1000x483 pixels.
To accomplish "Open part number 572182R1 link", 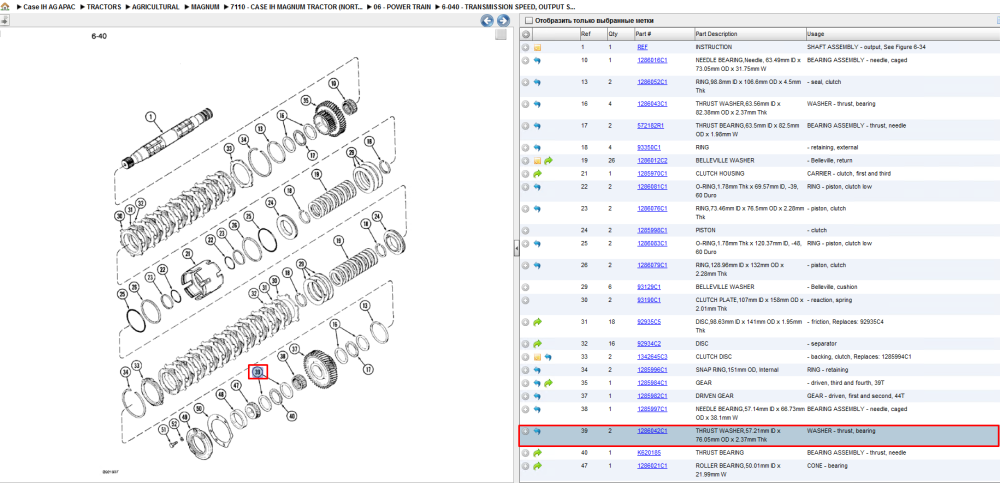I will point(651,126).
